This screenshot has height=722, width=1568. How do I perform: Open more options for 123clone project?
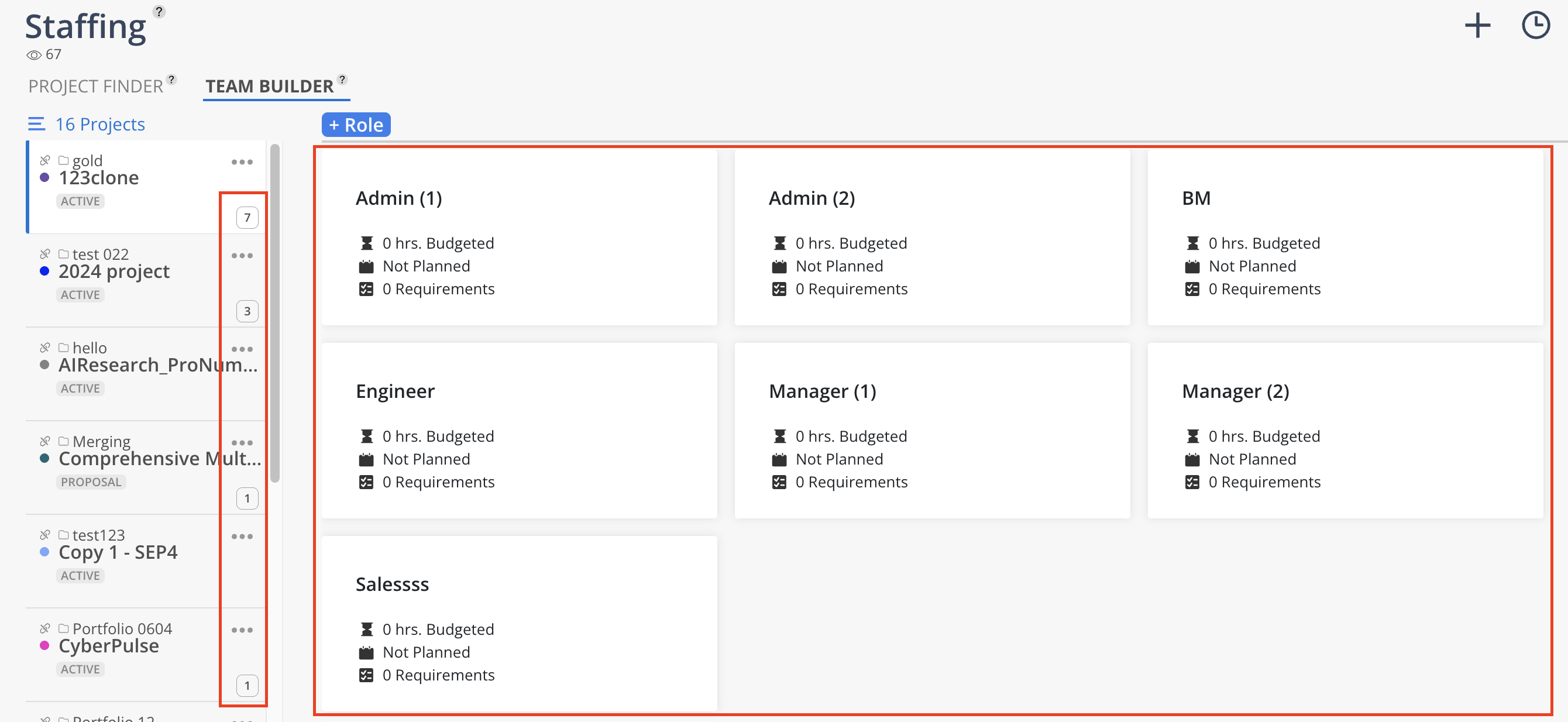(242, 162)
